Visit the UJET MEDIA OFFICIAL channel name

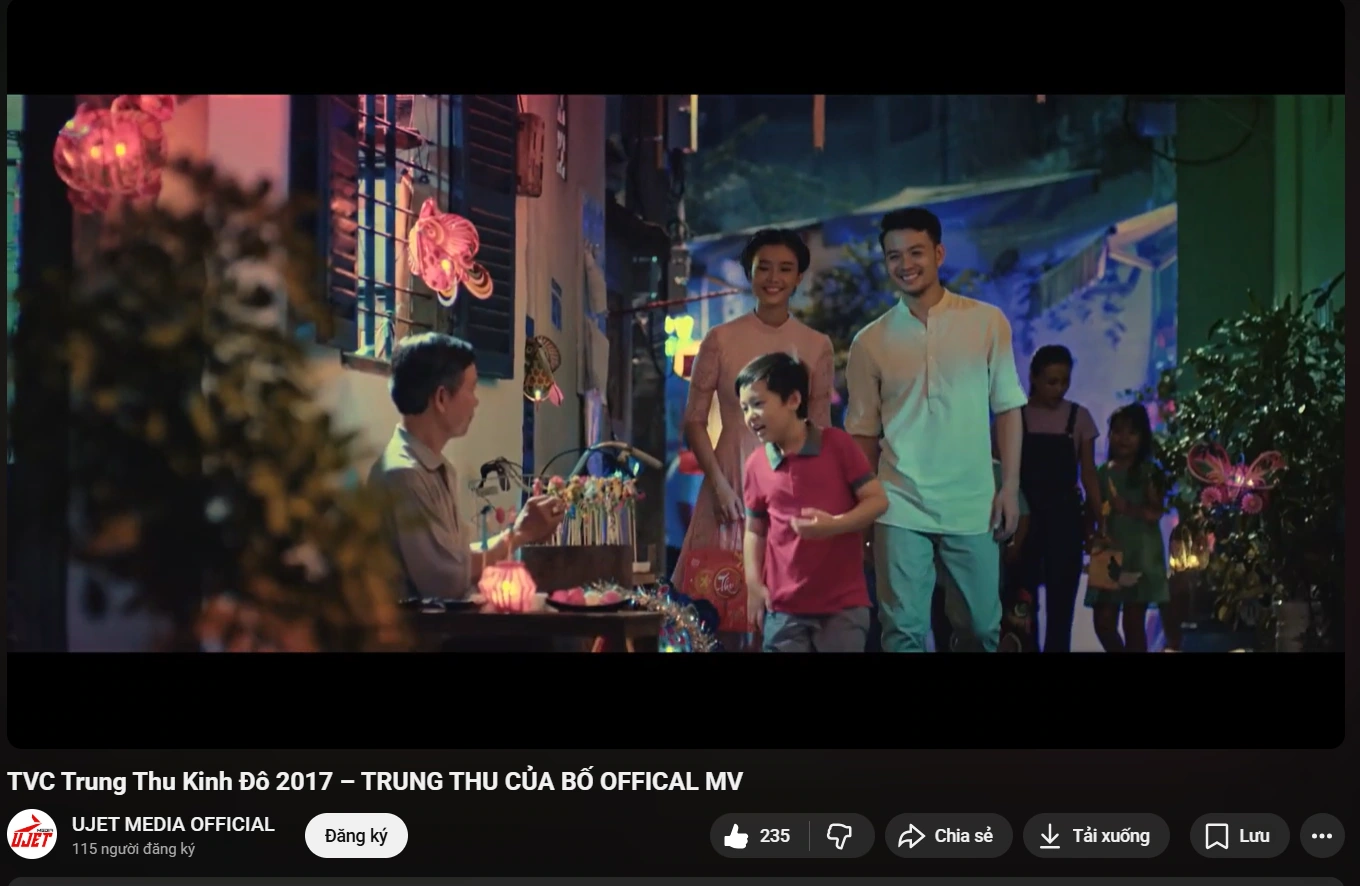175,824
